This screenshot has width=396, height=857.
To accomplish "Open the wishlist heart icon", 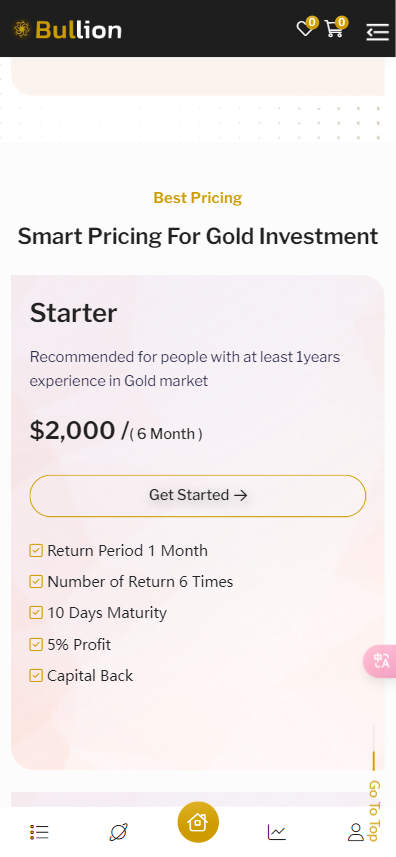I will 304,29.
